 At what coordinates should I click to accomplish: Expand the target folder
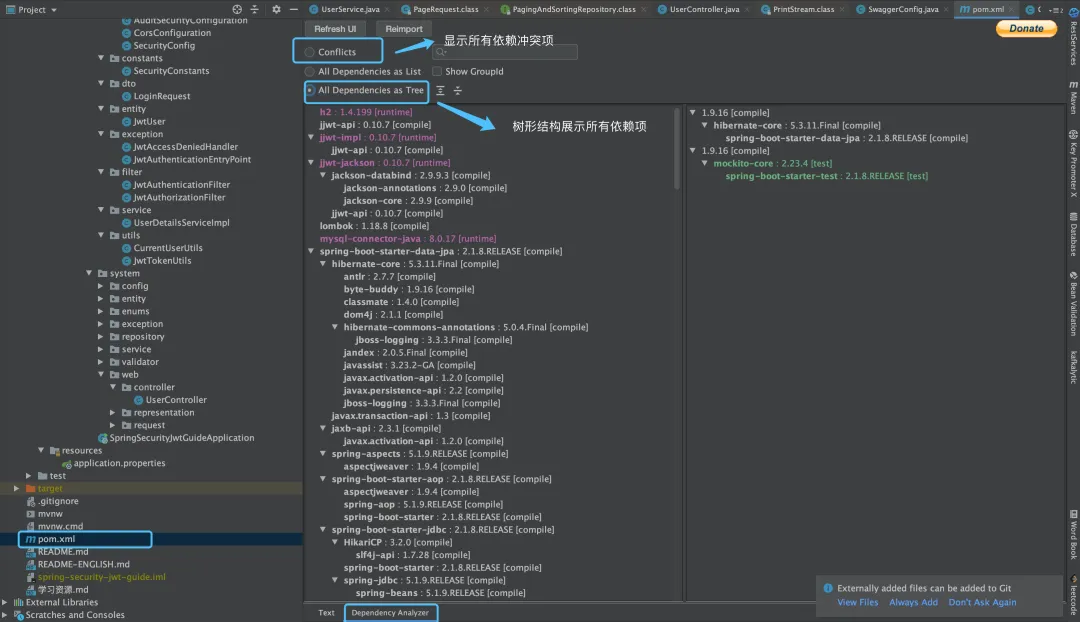tap(17, 488)
